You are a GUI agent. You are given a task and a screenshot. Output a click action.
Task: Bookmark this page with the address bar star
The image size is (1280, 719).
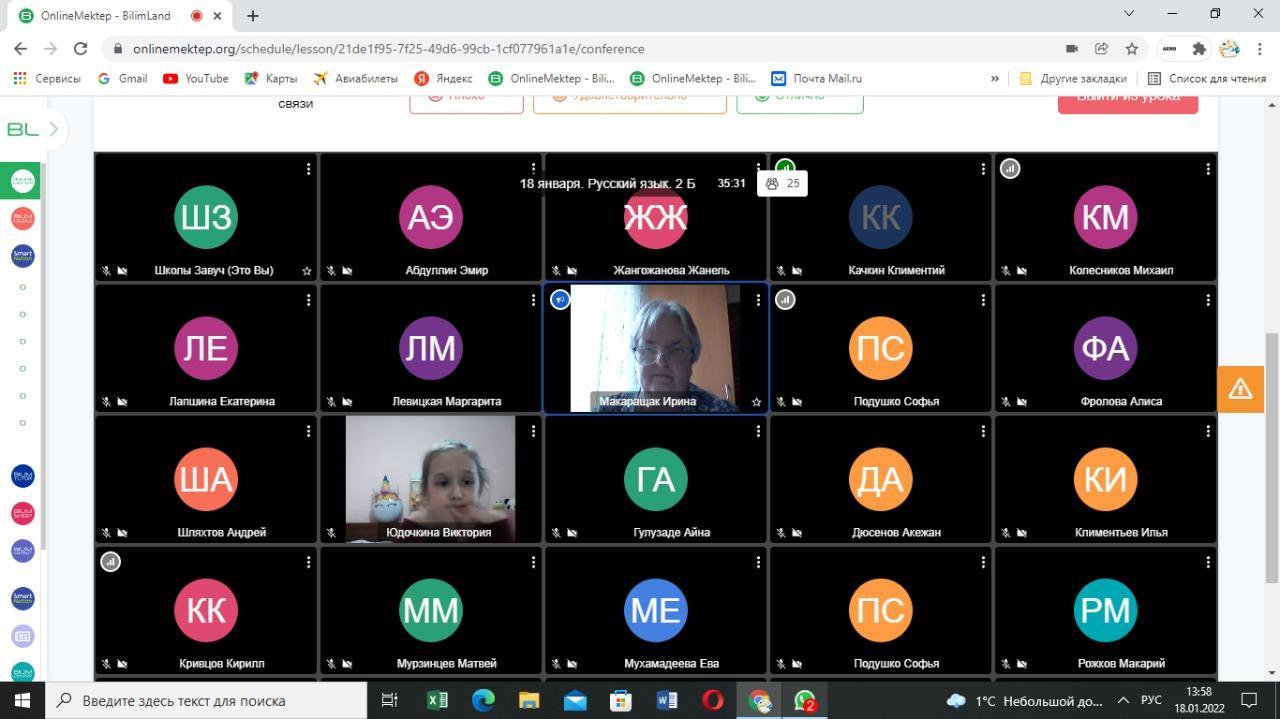pos(1131,48)
